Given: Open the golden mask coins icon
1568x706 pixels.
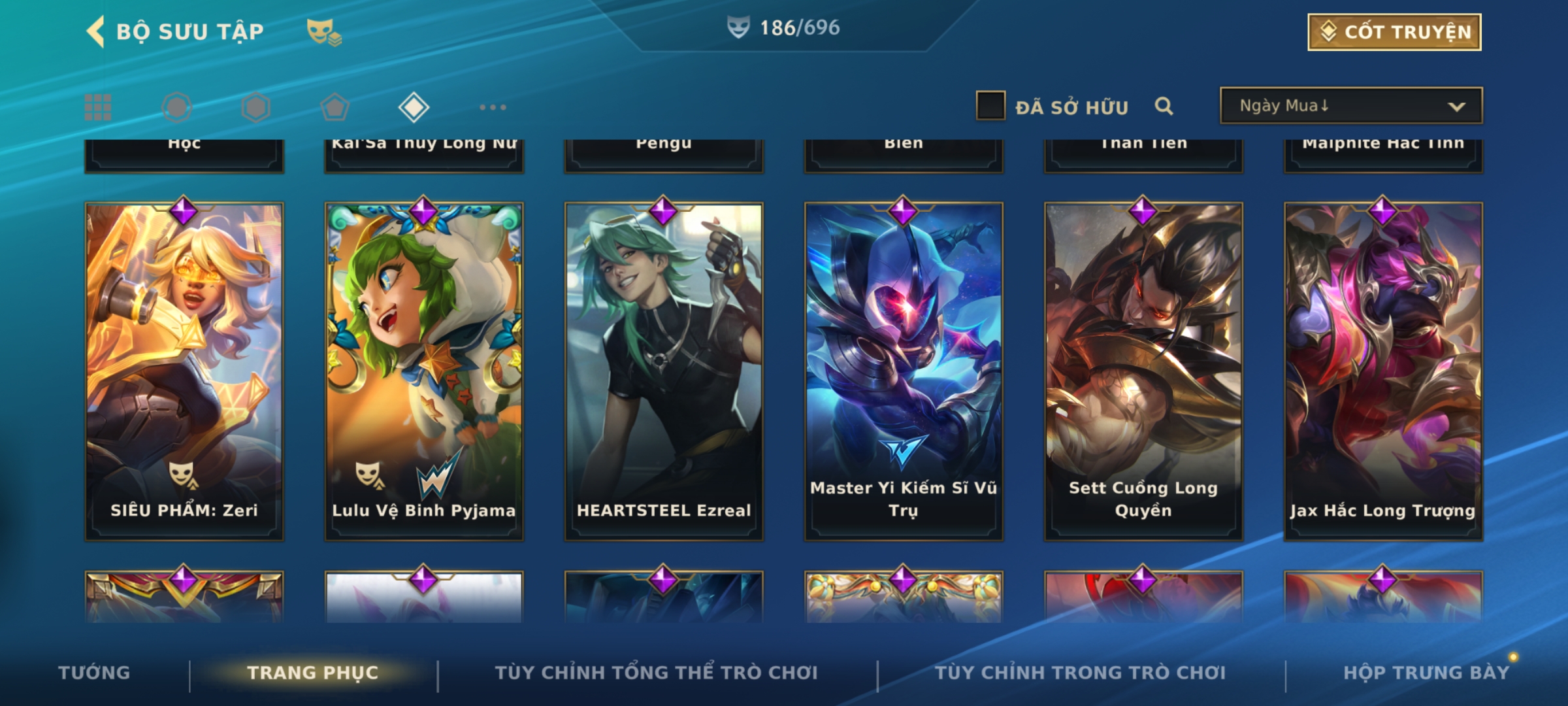Looking at the screenshot, I should 324,31.
